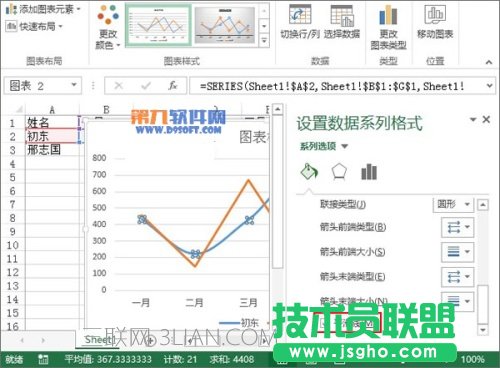Select the first chart style thumbnail
The width and height of the screenshot is (500, 368).
point(158,25)
